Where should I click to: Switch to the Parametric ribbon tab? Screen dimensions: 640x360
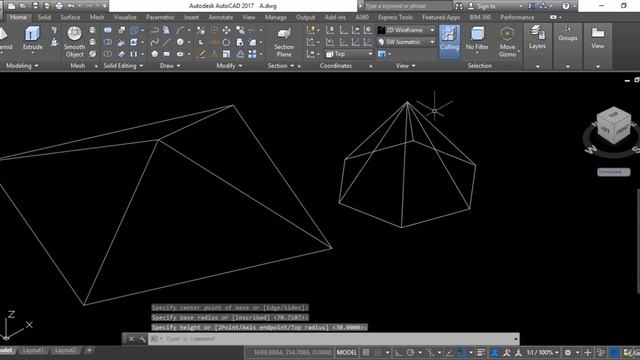click(x=160, y=17)
